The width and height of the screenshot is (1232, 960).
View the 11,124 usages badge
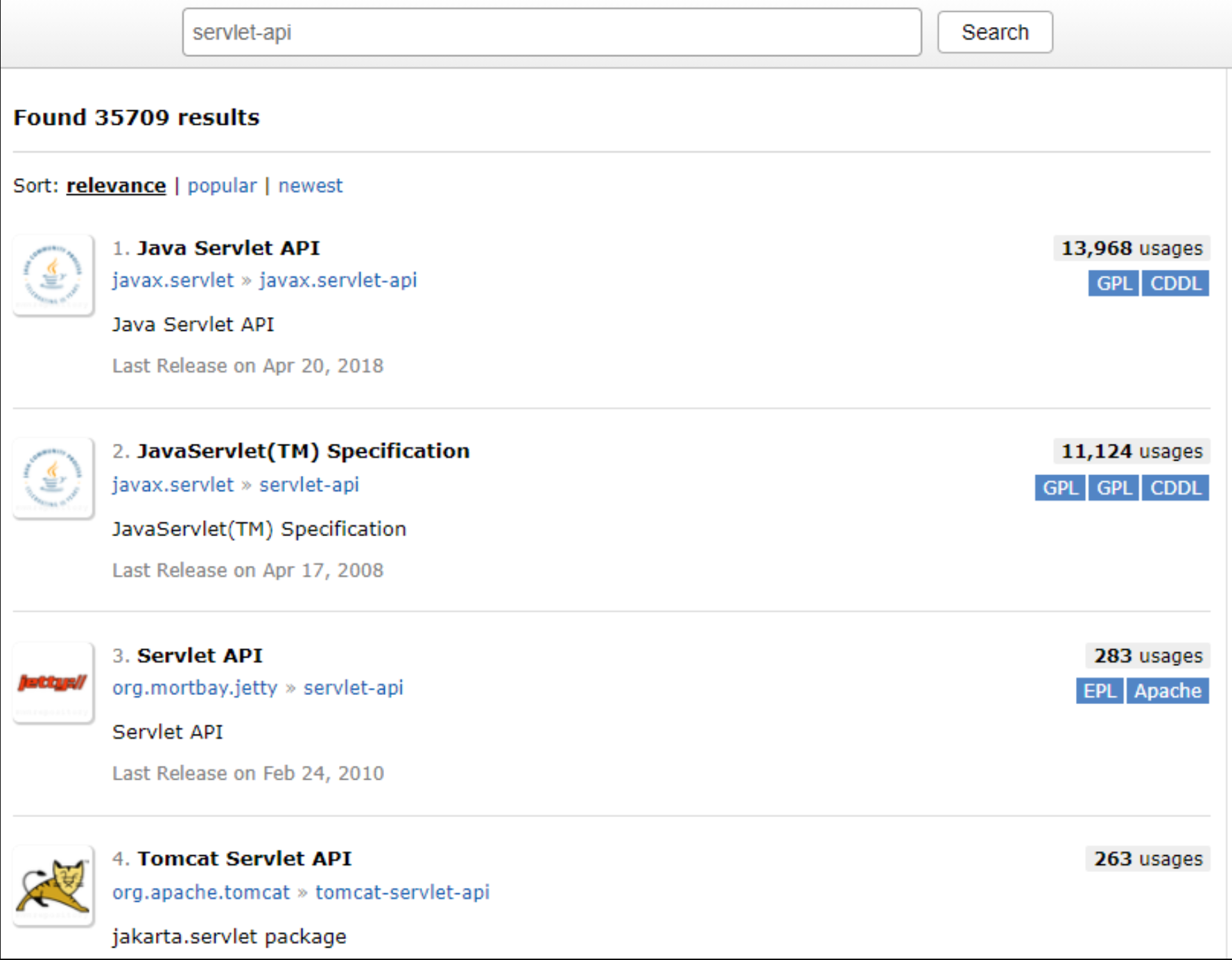pos(1131,452)
